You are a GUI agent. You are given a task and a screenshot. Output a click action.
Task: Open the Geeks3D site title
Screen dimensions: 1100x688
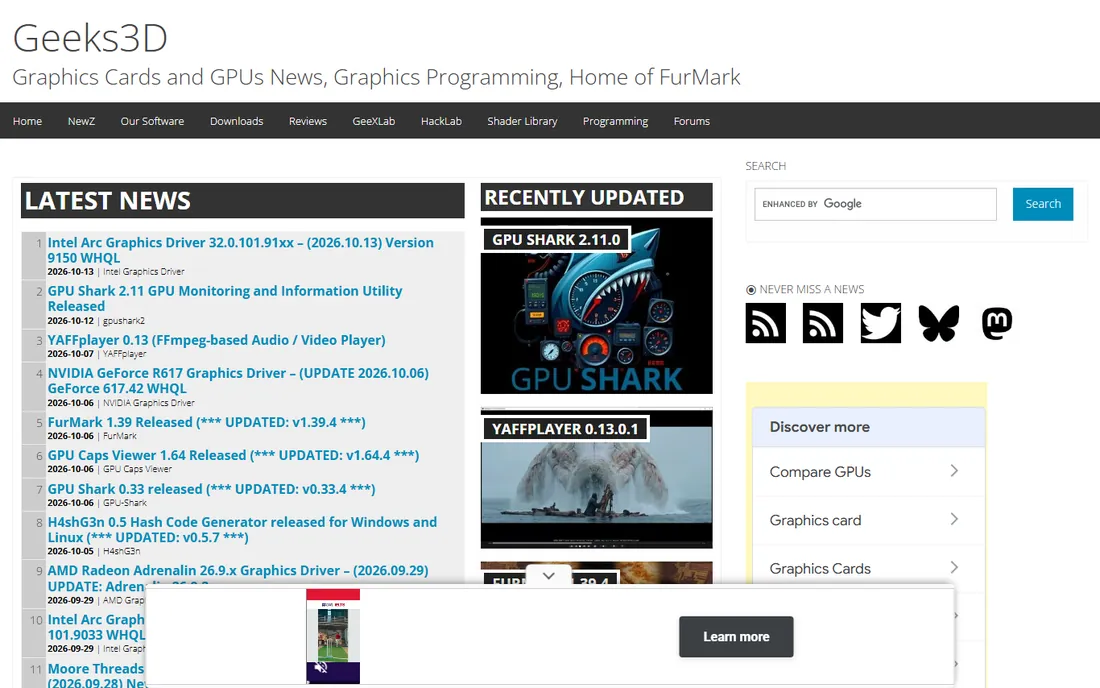tap(90, 38)
